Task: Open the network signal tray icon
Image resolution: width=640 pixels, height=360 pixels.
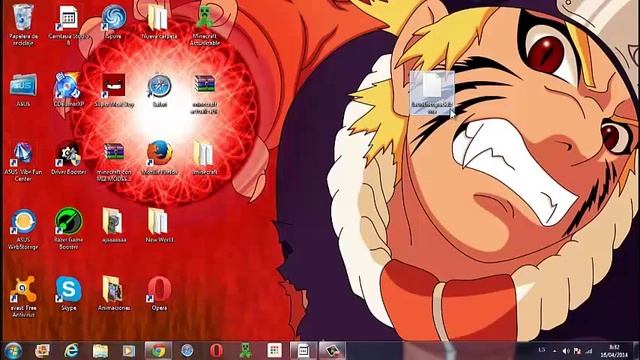Action: click(589, 351)
